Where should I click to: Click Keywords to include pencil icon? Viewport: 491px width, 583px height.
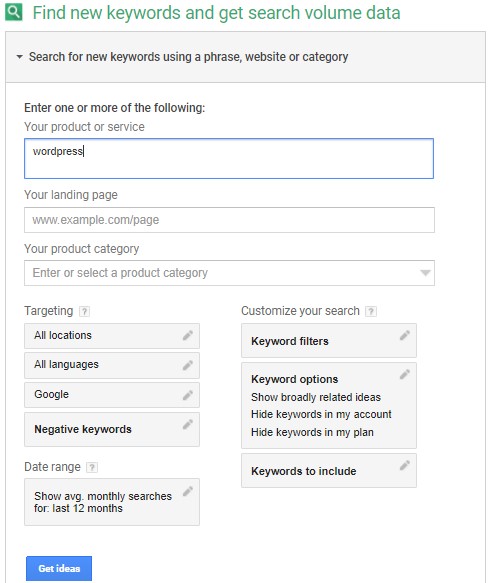(405, 465)
